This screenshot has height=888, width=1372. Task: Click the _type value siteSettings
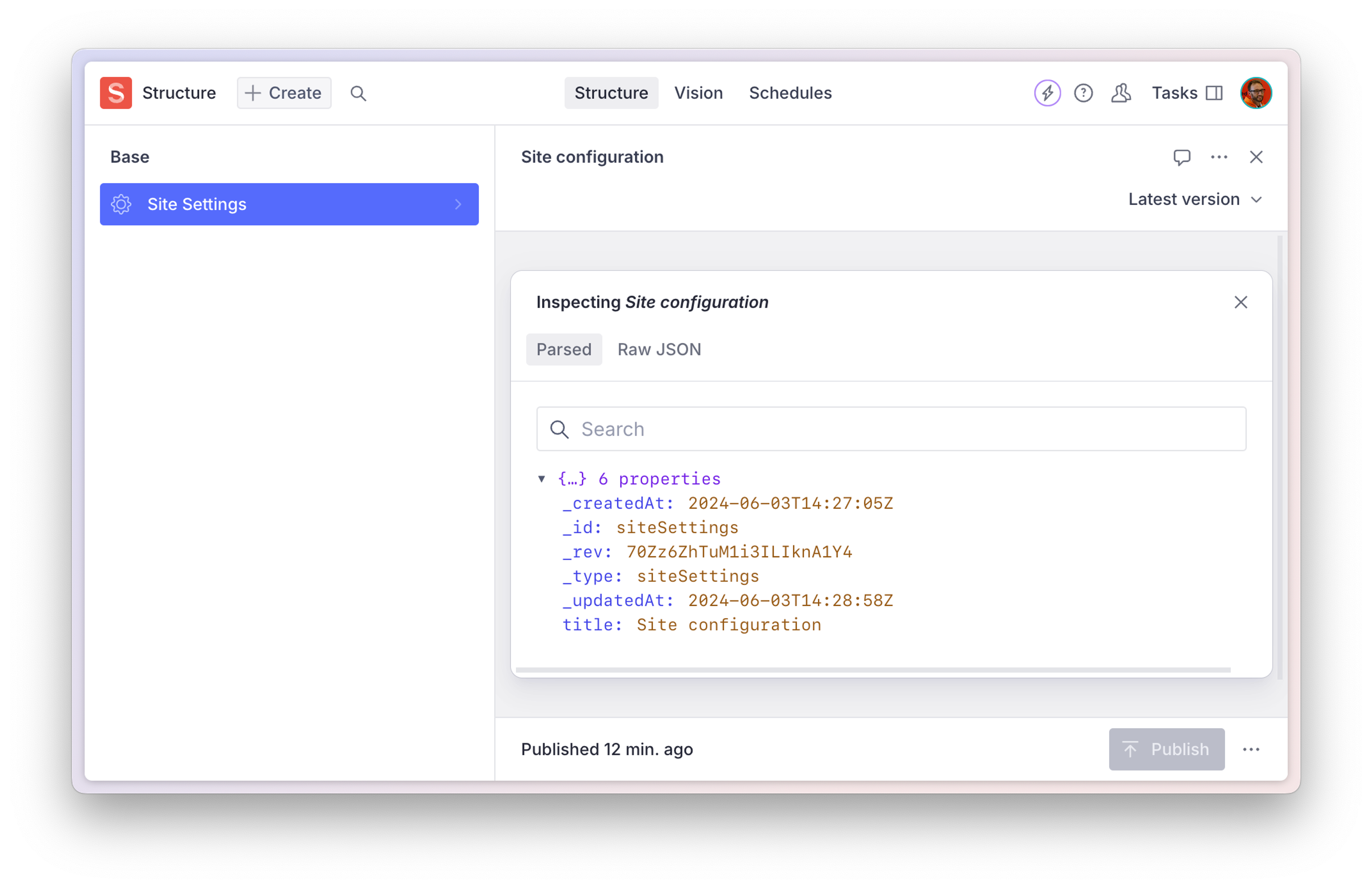coord(697,576)
